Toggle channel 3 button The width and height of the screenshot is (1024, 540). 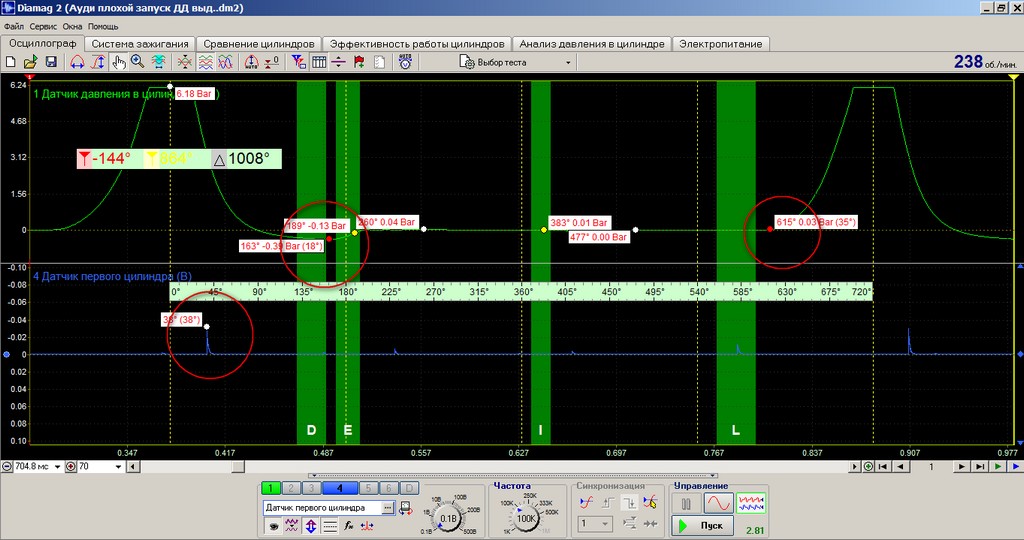pos(311,488)
